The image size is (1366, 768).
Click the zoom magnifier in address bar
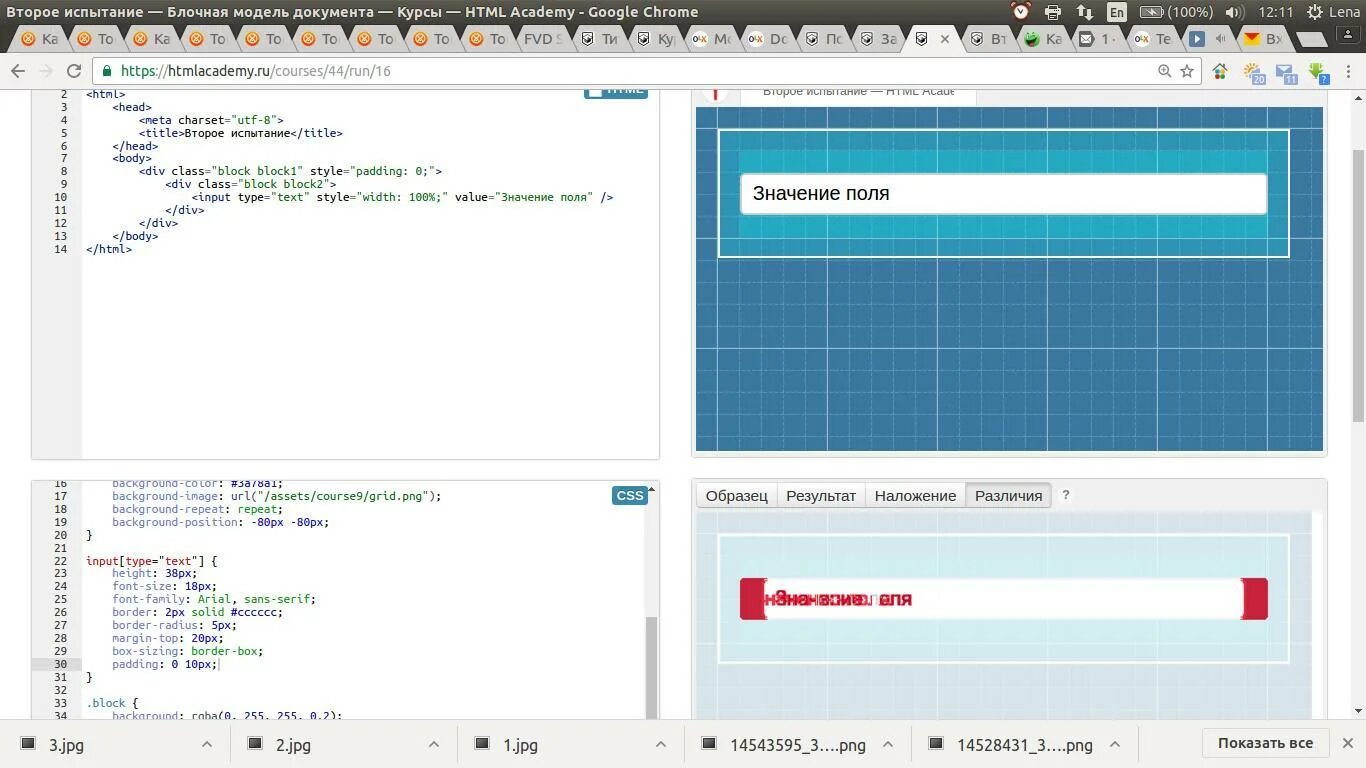coord(1164,71)
